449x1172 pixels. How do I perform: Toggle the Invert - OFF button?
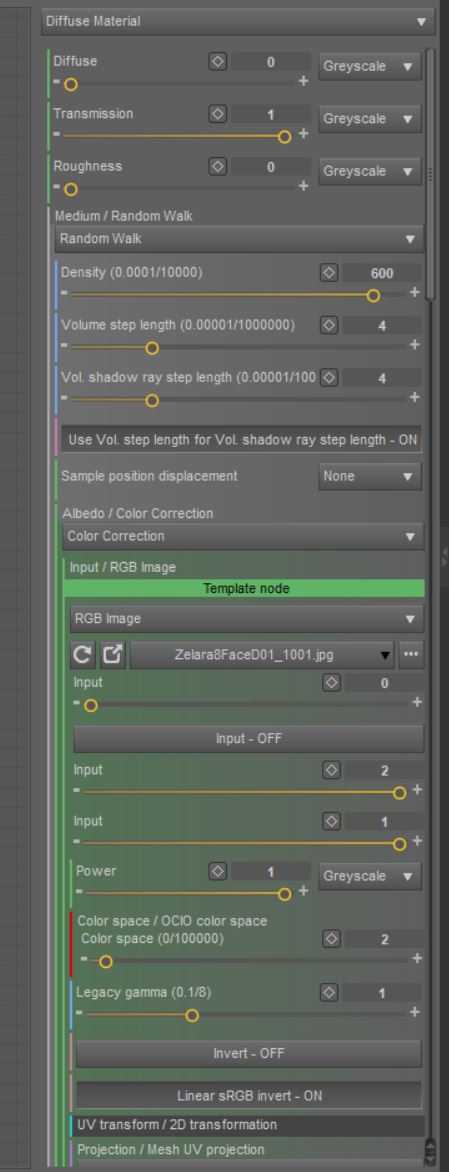(x=249, y=1054)
